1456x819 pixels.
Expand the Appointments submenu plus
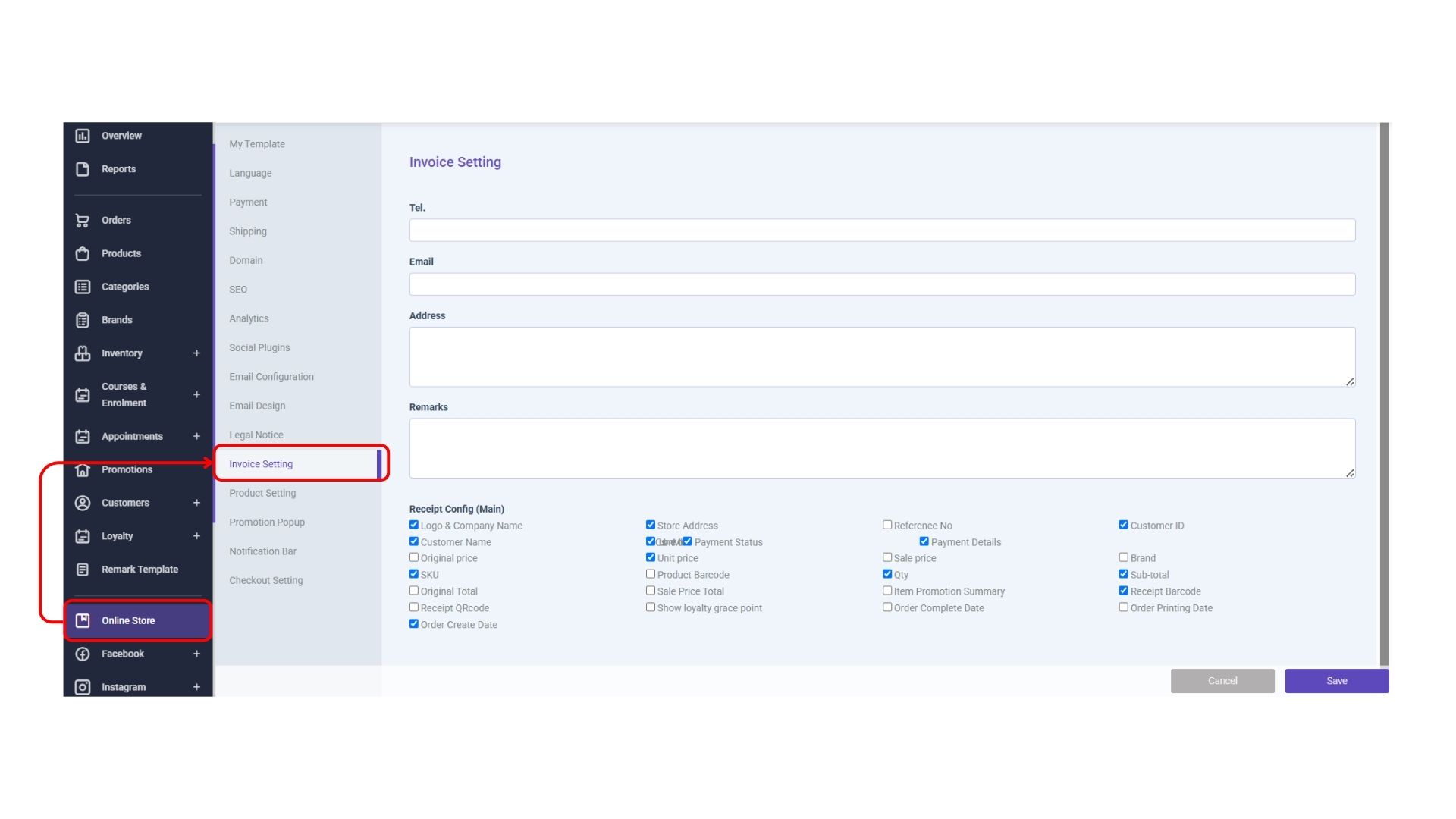(196, 436)
